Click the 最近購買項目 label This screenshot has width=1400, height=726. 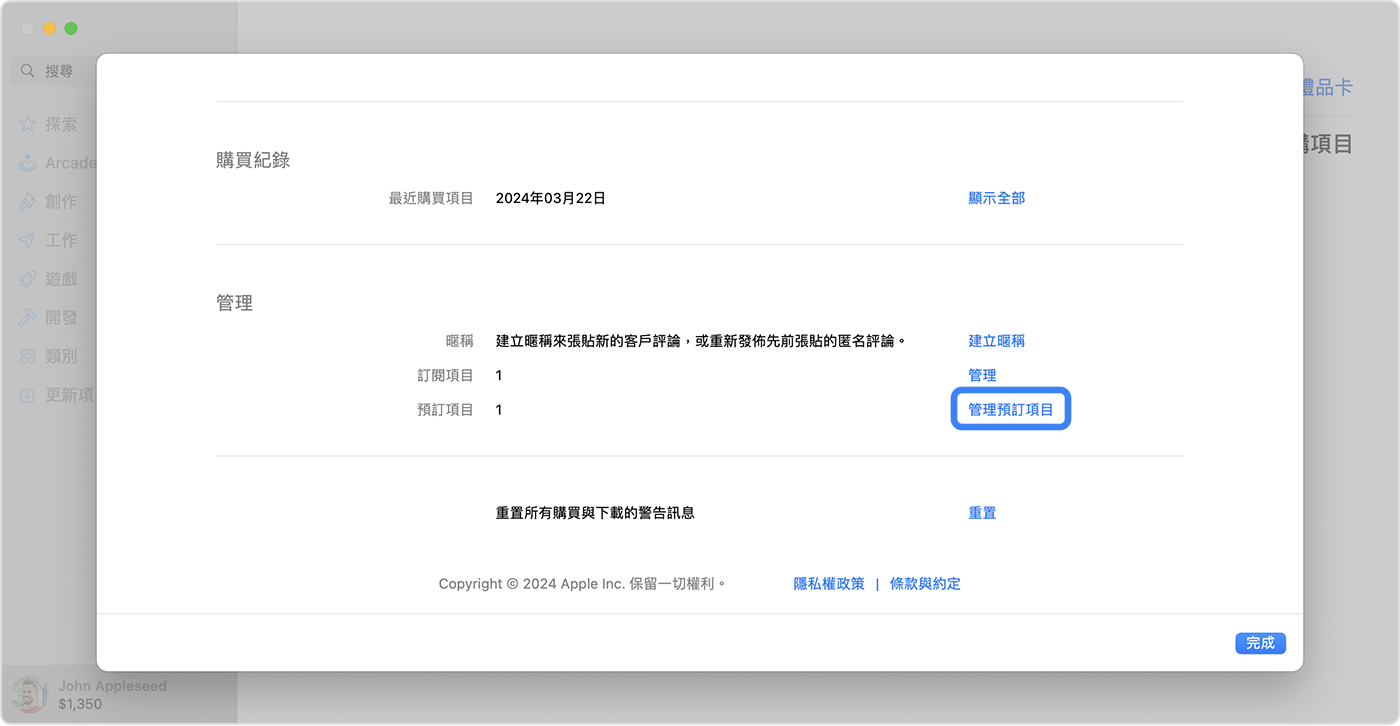[431, 198]
